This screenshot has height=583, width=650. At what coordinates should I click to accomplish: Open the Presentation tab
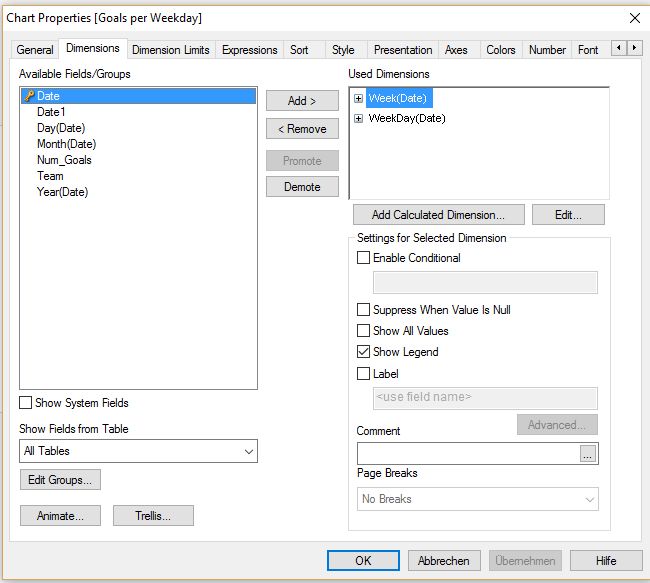(x=402, y=50)
